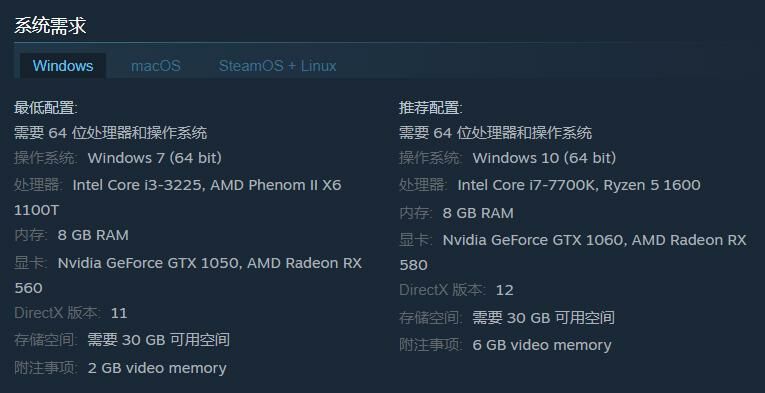Click the Intel Core i7-7700K processor line
Image resolution: width=765 pixels, height=393 pixels.
550,185
